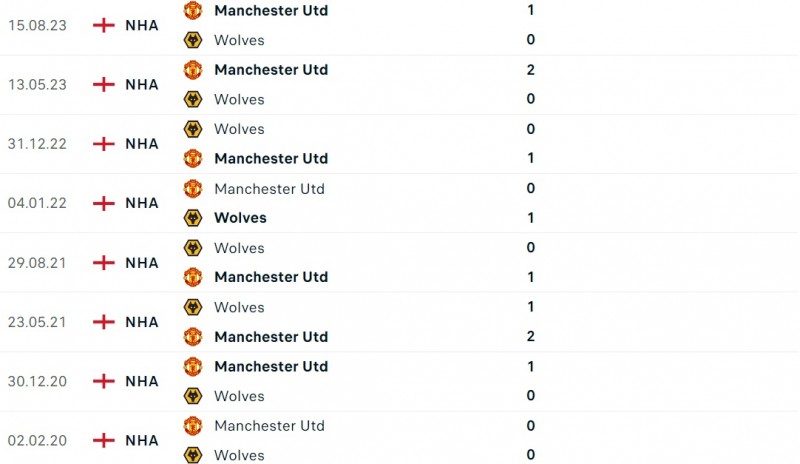Viewport: 800px width, 464px height.
Task: Select the NHA league label for 29.08.21
Action: pos(142,263)
